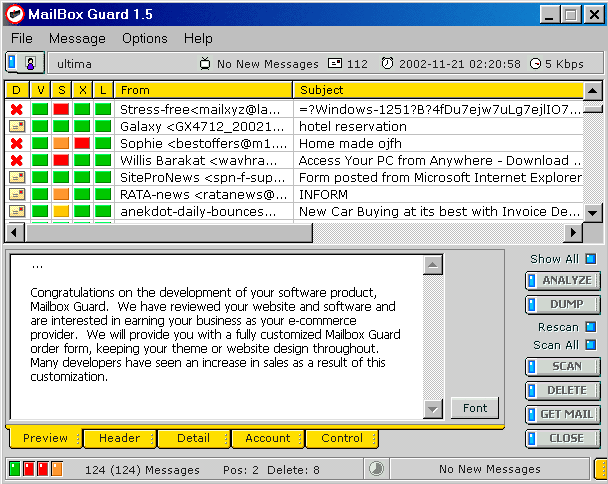Sort by the S column header
The width and height of the screenshot is (608, 484).
[62, 90]
